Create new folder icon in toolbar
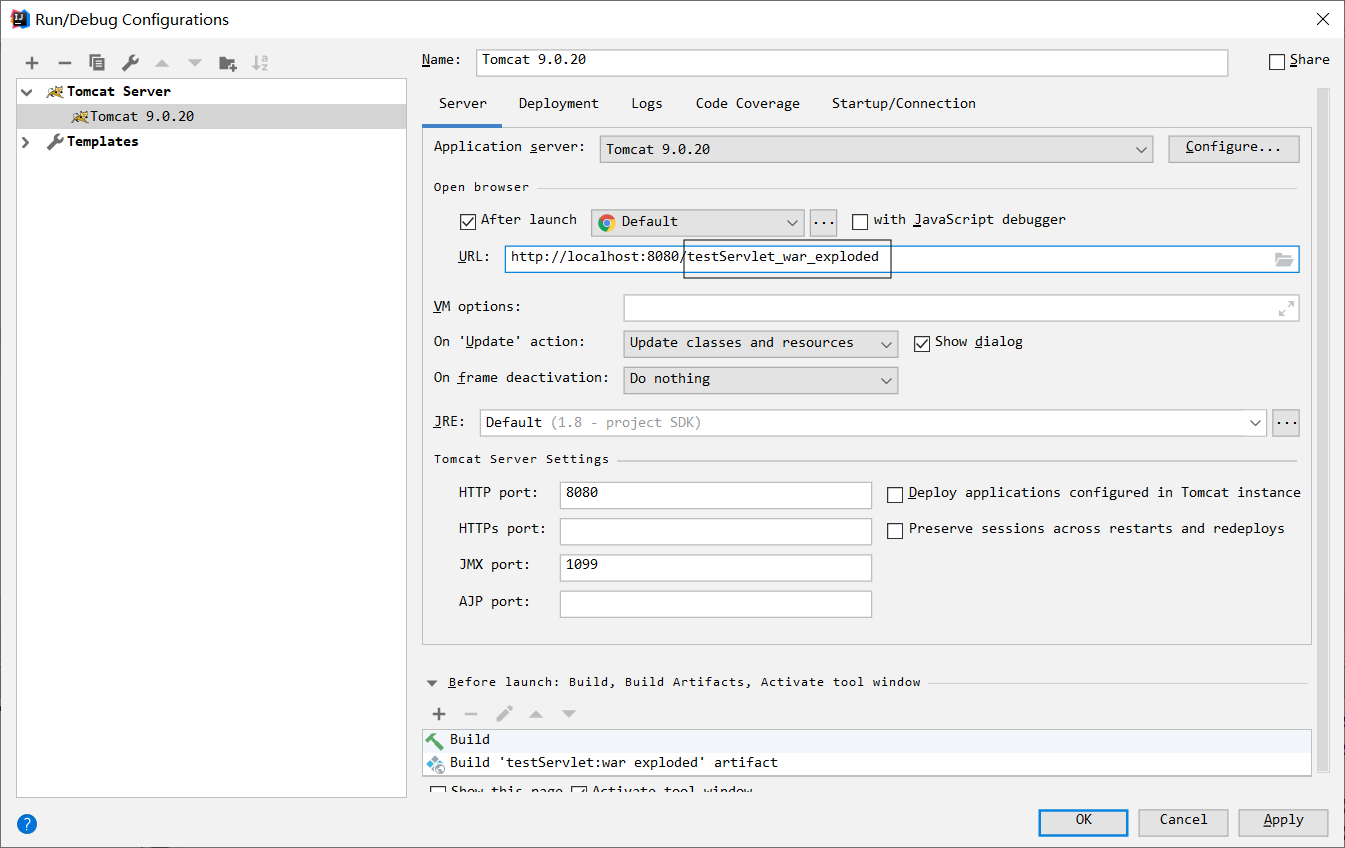Viewport: 1345px width, 848px height. point(228,63)
